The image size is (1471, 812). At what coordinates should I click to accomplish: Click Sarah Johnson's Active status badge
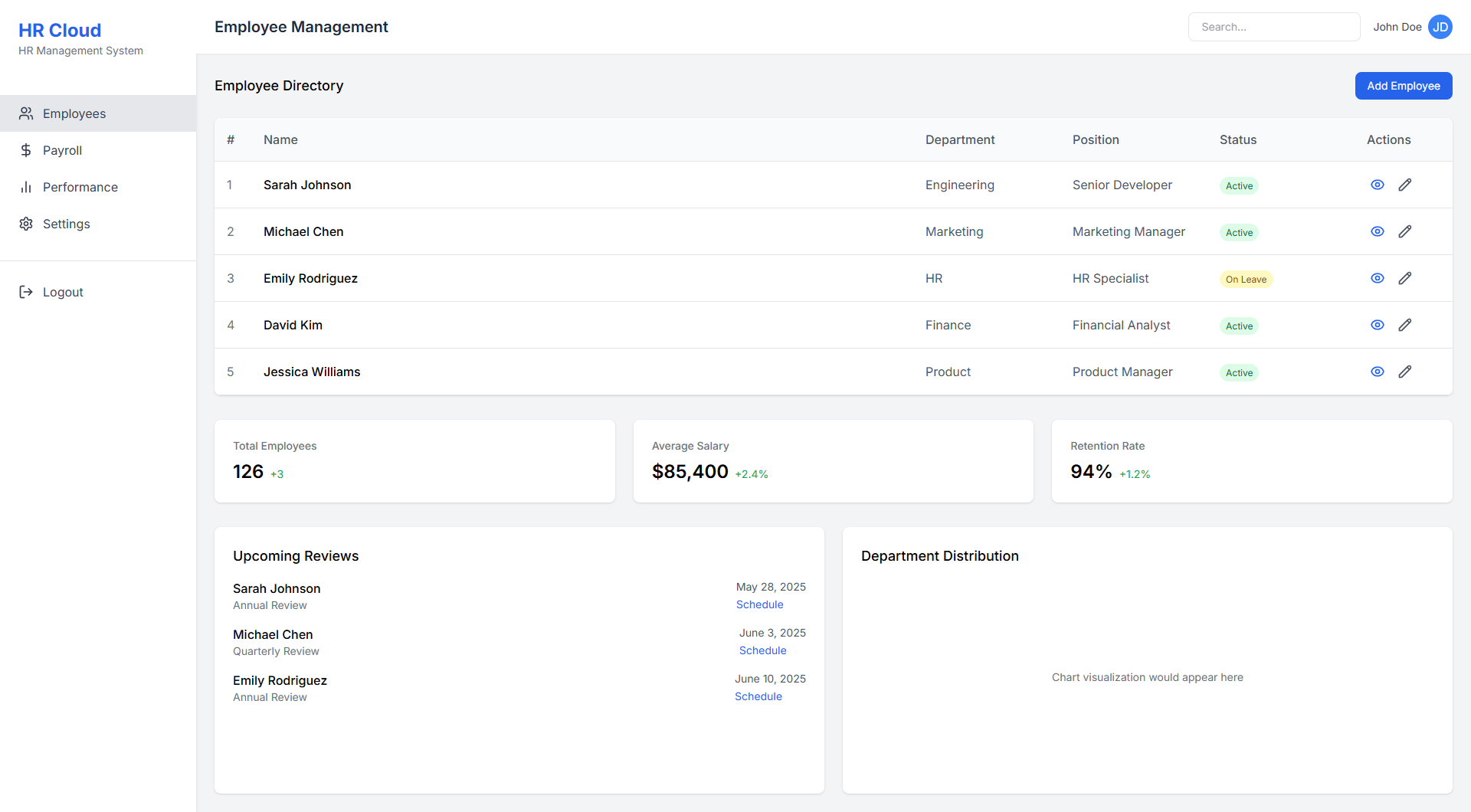tap(1239, 185)
